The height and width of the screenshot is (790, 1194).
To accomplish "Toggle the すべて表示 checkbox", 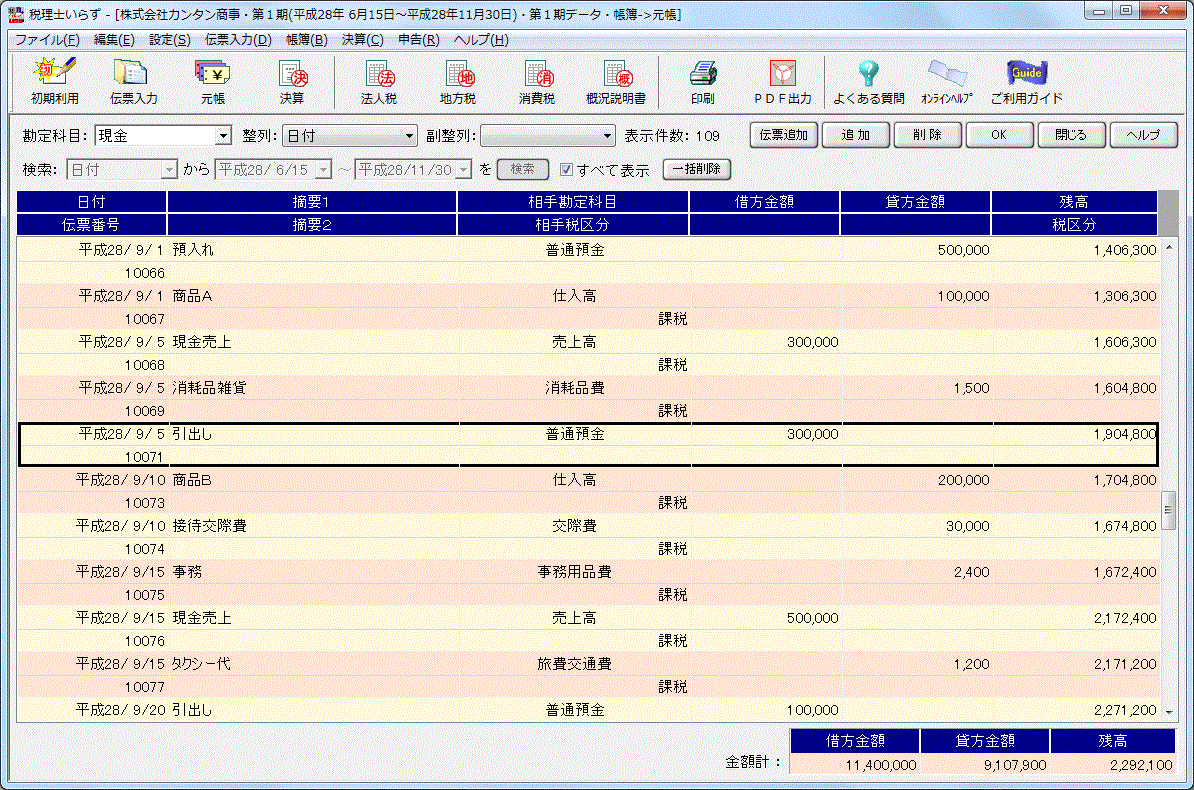I will click(x=566, y=170).
